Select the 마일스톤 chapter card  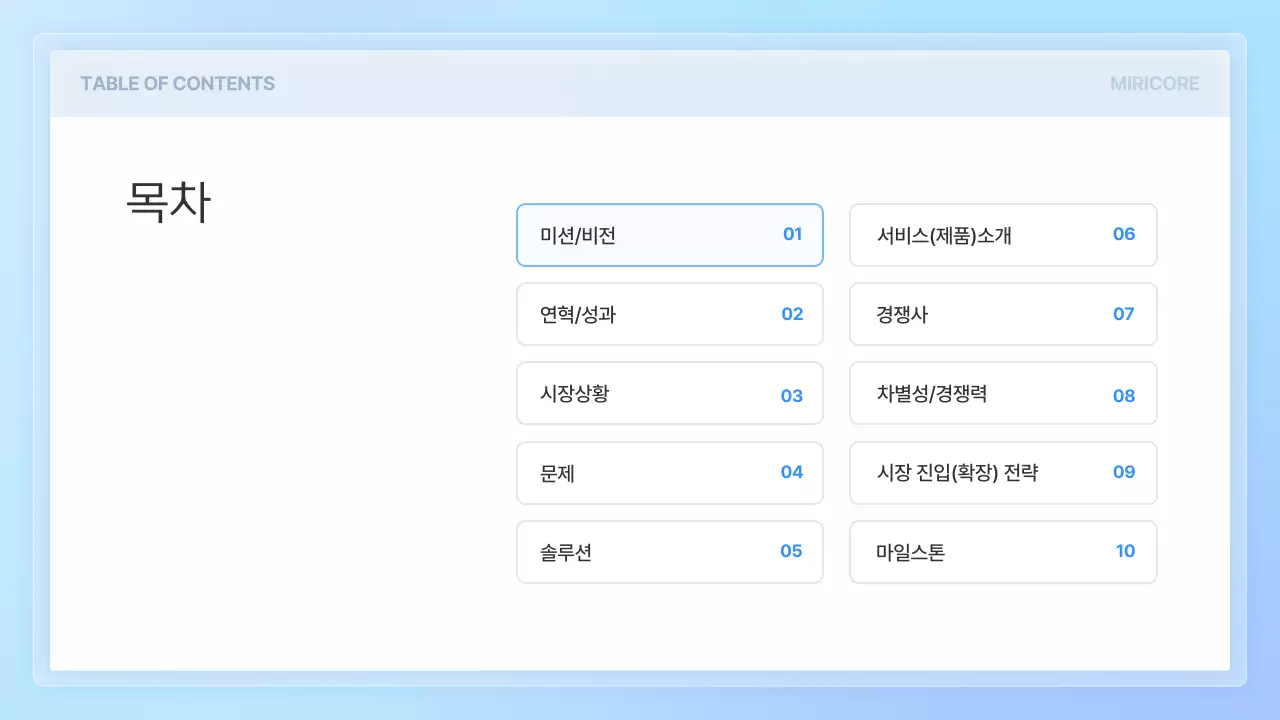click(1003, 552)
